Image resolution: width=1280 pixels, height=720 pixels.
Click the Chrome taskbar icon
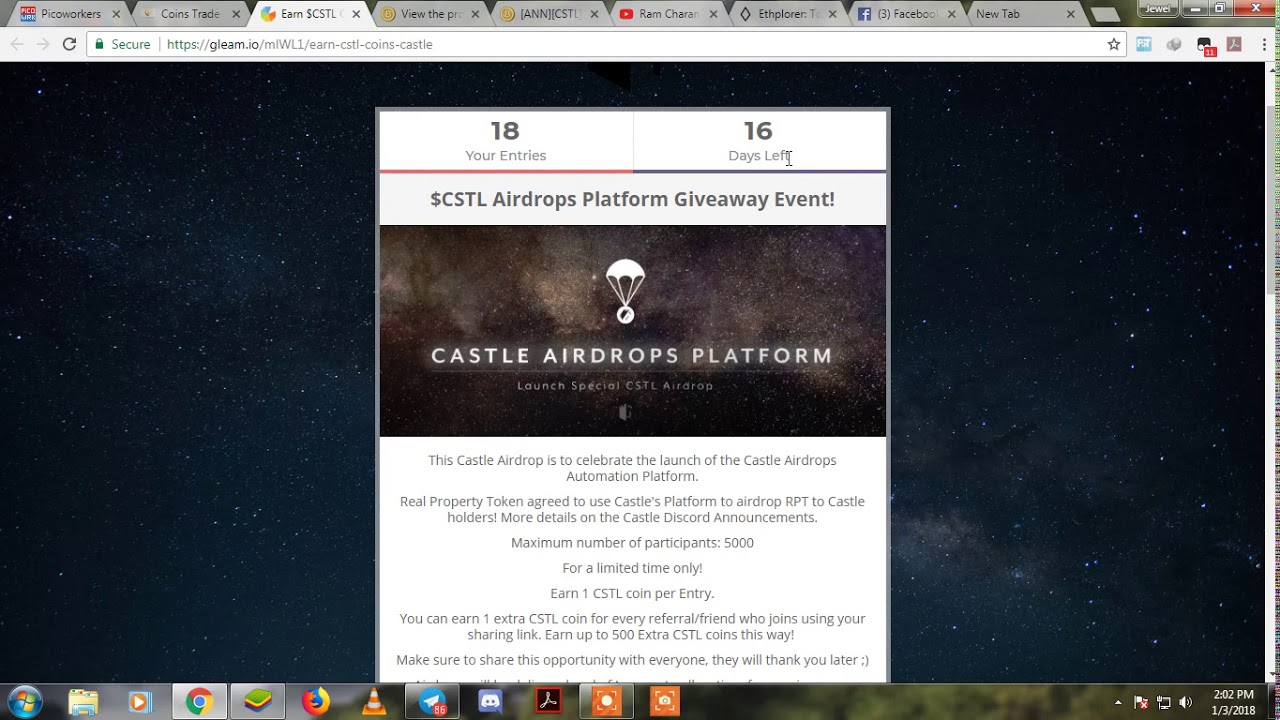[x=199, y=702]
